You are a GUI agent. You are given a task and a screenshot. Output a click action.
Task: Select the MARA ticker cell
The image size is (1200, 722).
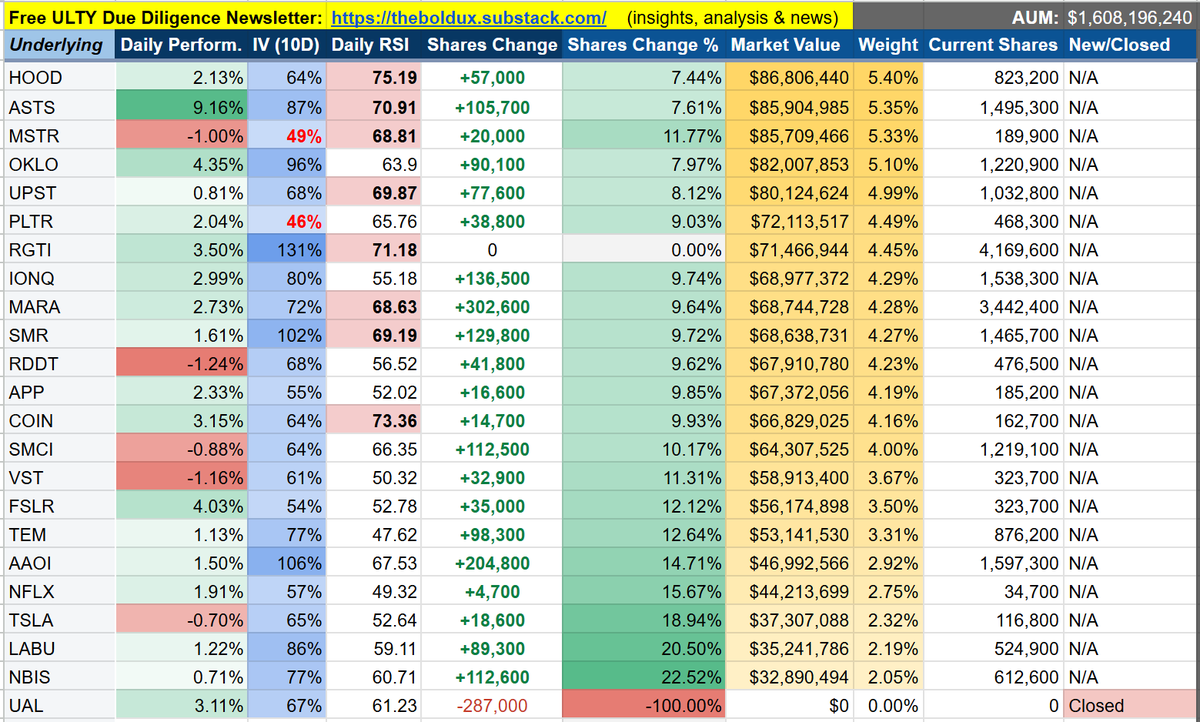(x=57, y=306)
